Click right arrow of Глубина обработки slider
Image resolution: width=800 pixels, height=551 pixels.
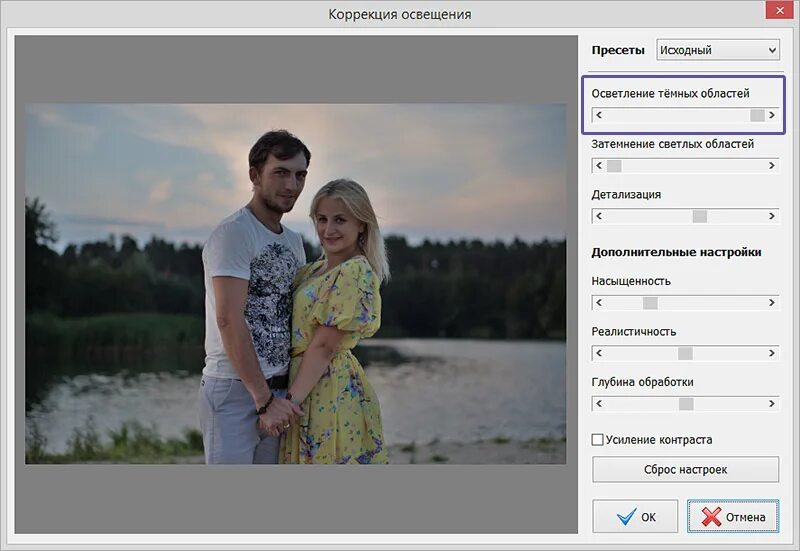(772, 404)
